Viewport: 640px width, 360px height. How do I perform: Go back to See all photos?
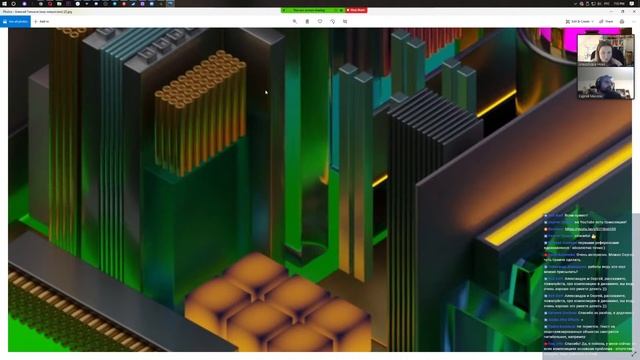(x=15, y=22)
